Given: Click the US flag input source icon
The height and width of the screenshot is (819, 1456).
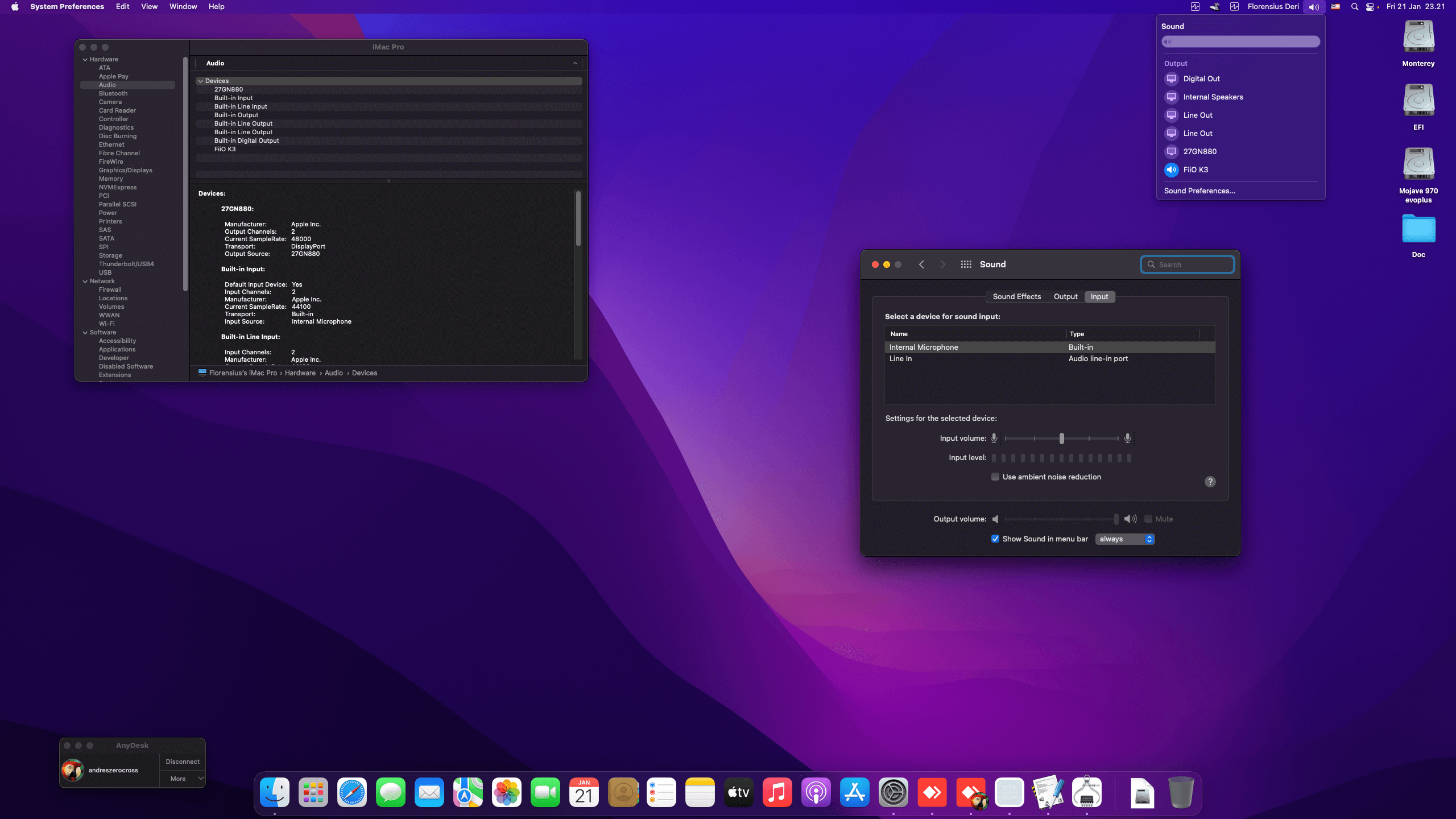Looking at the screenshot, I should (x=1335, y=7).
